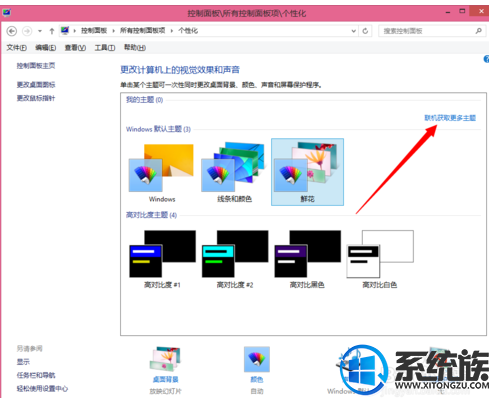Open 更改桌面图标 link
The height and width of the screenshot is (398, 489).
coord(36,85)
